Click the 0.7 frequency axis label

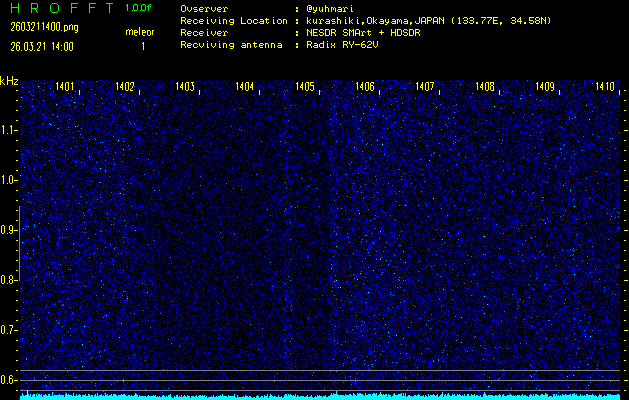(9, 329)
